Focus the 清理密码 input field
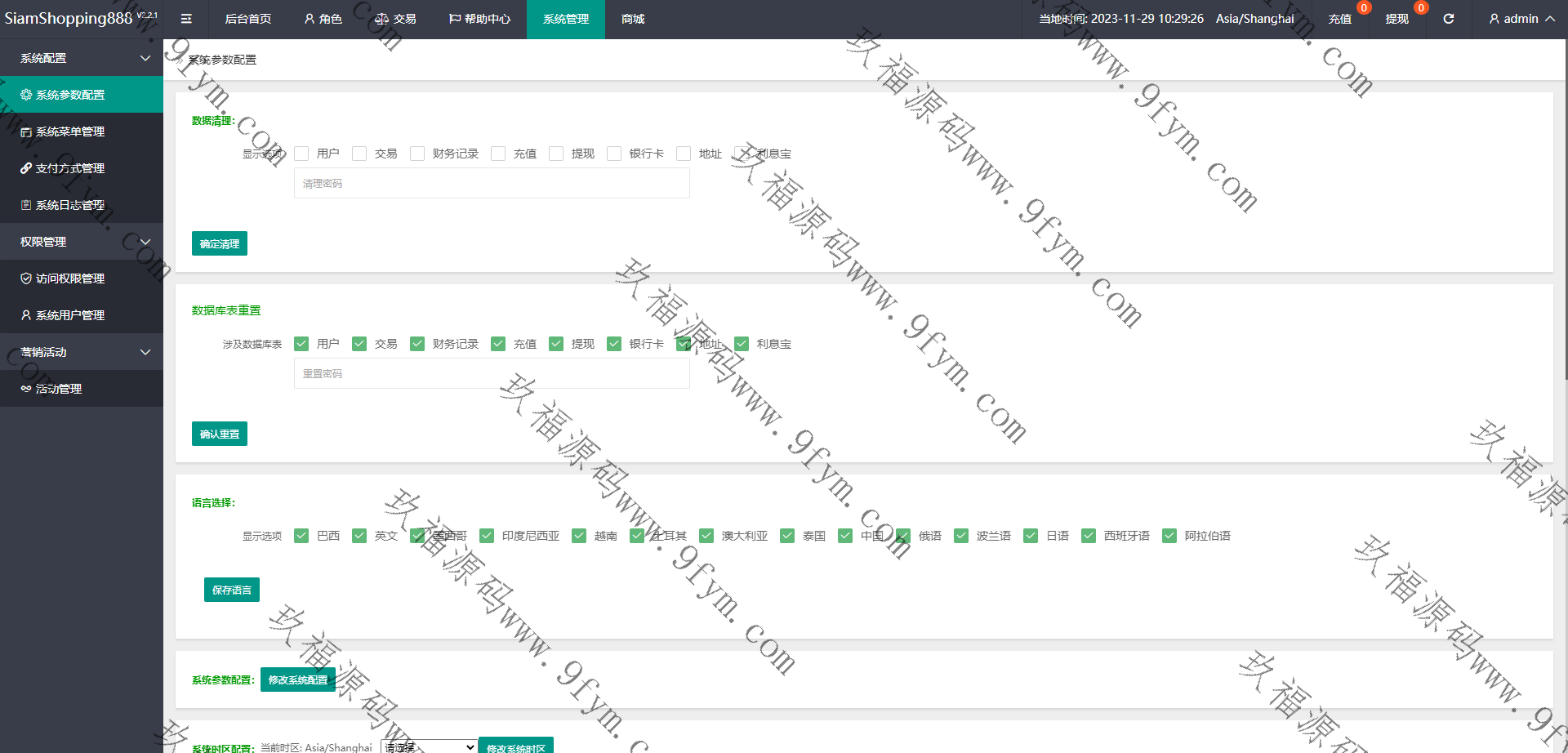The height and width of the screenshot is (753, 1568). pyautogui.click(x=492, y=184)
